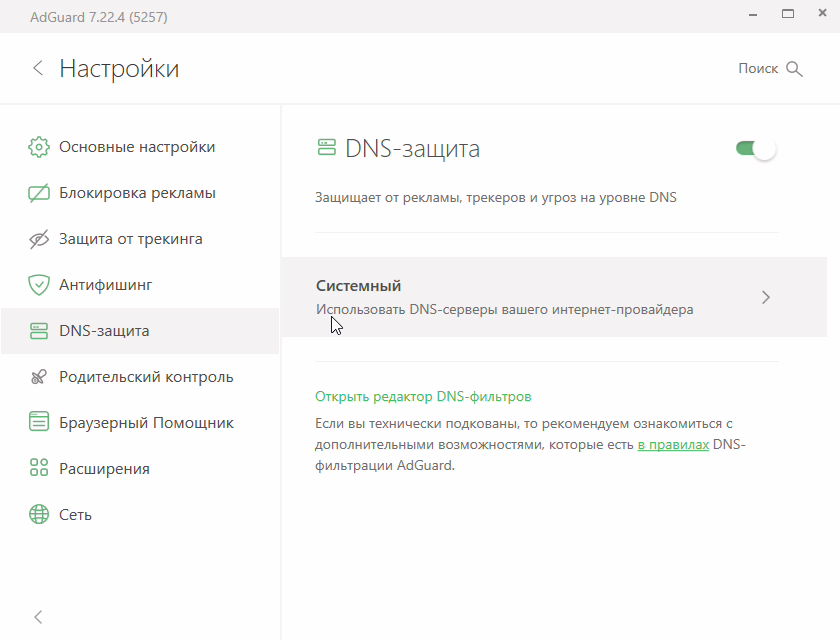Click the Родительский контроль sidebar icon
This screenshot has width=840, height=640.
39,377
